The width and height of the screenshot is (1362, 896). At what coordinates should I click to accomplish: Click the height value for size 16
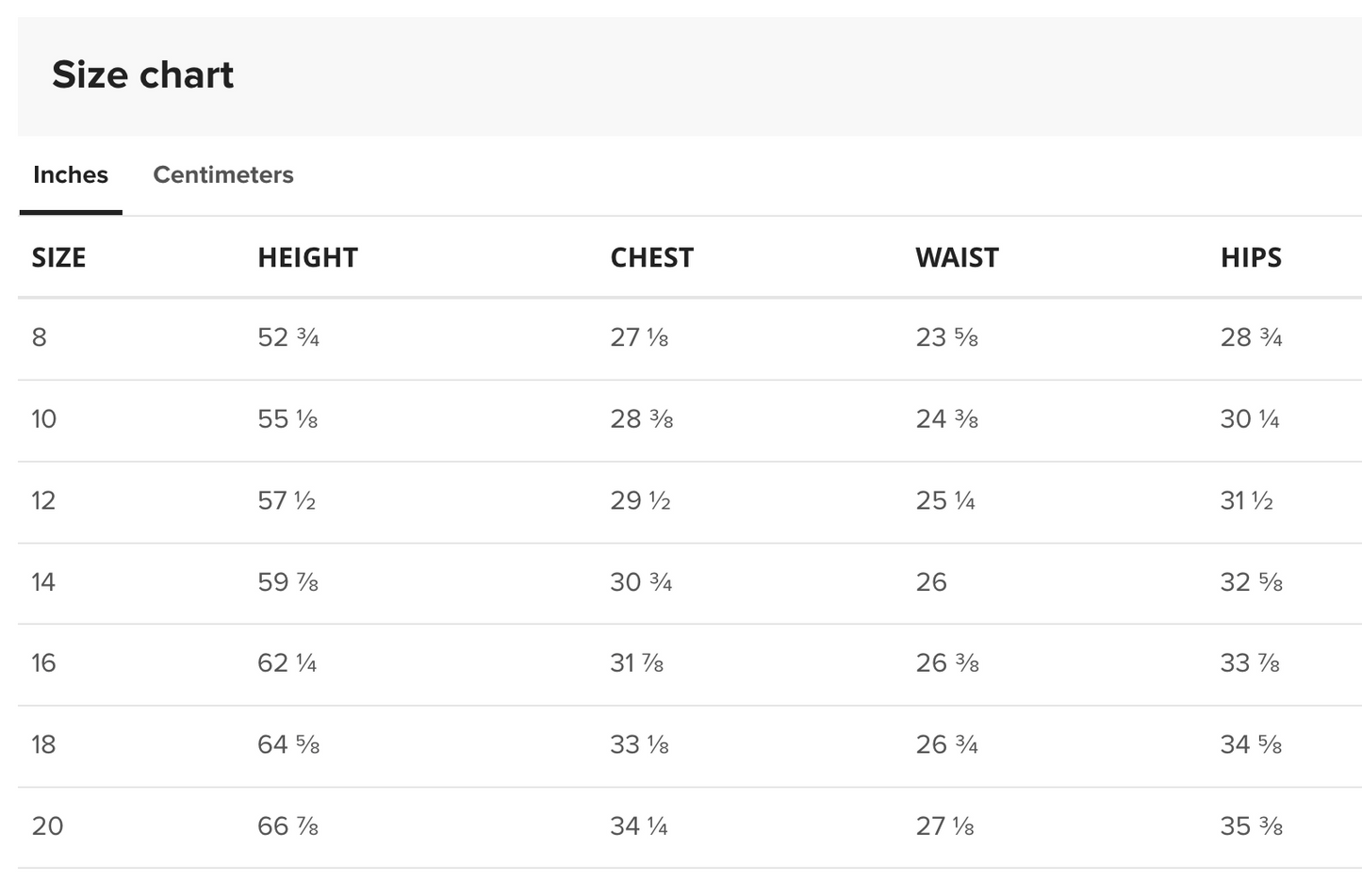pos(287,663)
